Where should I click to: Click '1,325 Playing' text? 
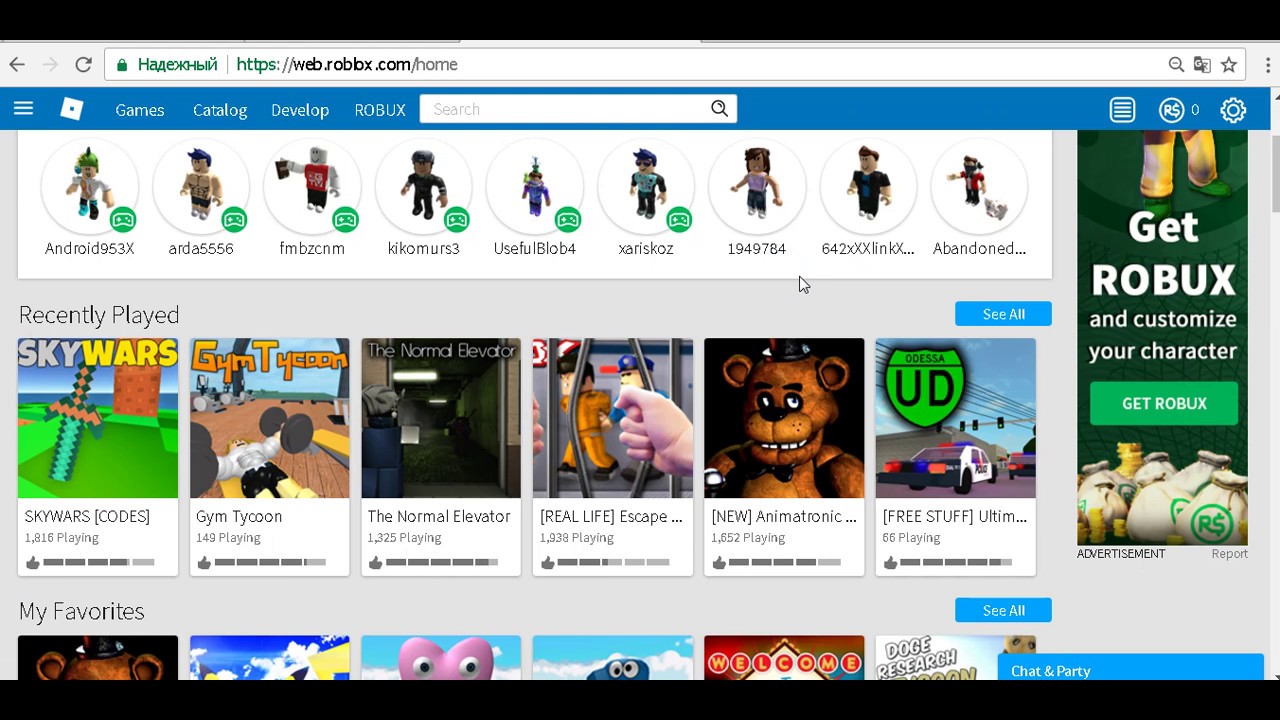pos(404,538)
